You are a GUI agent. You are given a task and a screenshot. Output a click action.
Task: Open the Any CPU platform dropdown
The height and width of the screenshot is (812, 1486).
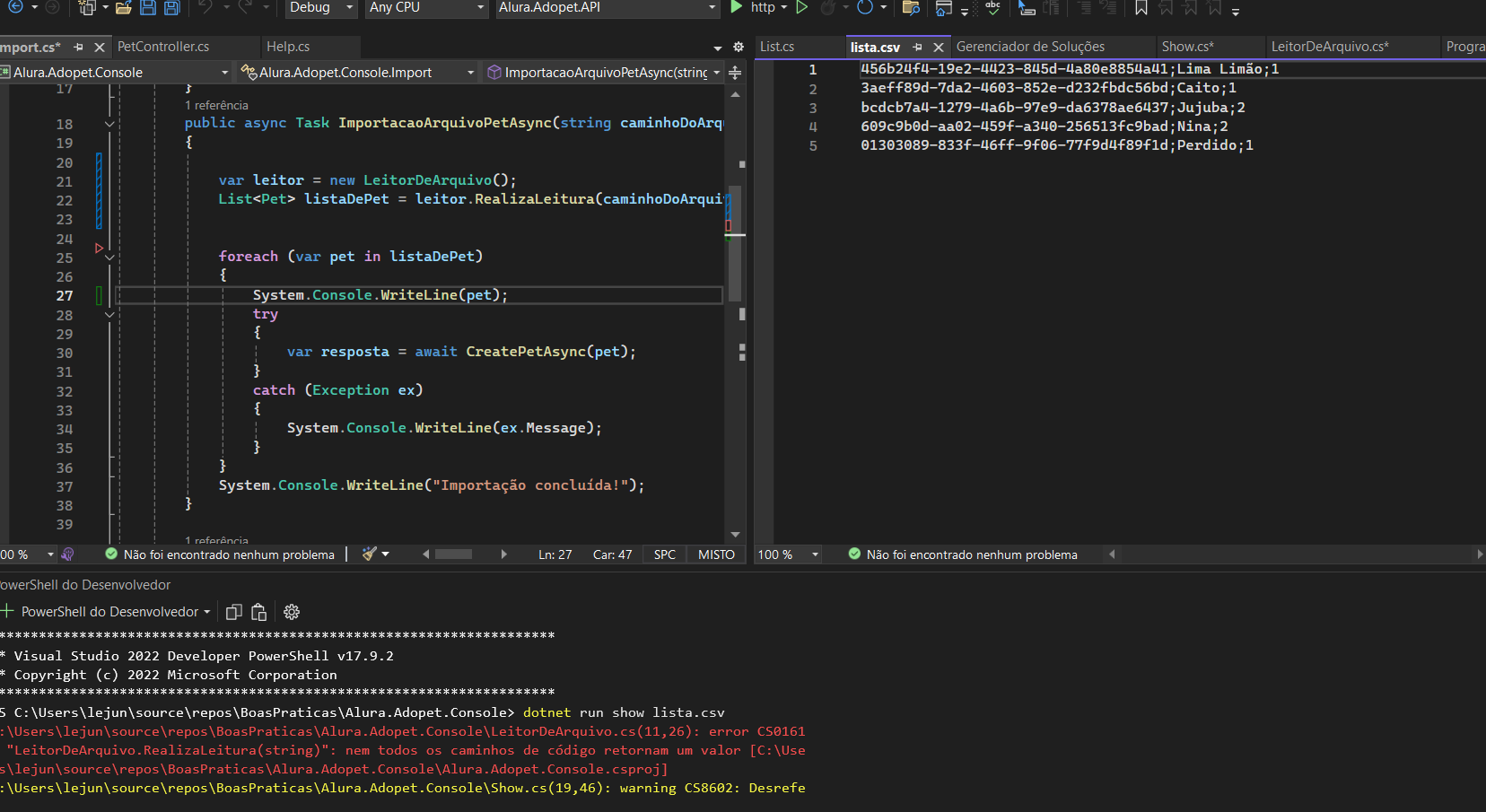pyautogui.click(x=427, y=7)
